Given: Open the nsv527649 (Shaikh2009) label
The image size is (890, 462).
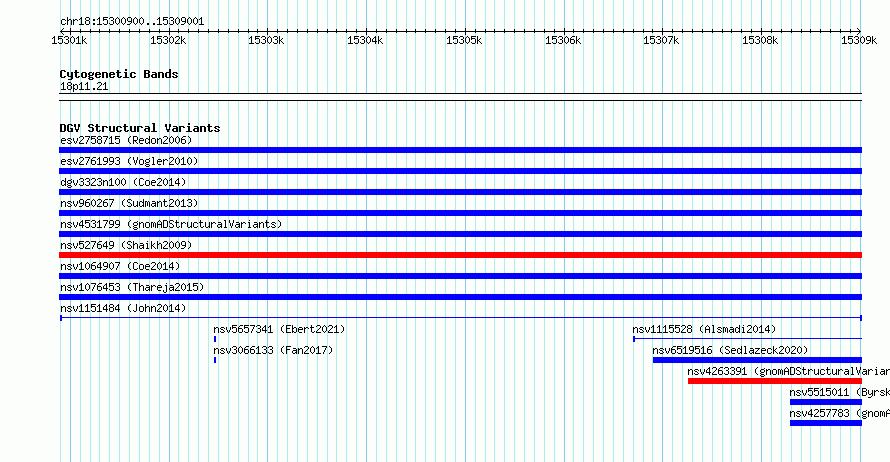Looking at the screenshot, I should 126,245.
